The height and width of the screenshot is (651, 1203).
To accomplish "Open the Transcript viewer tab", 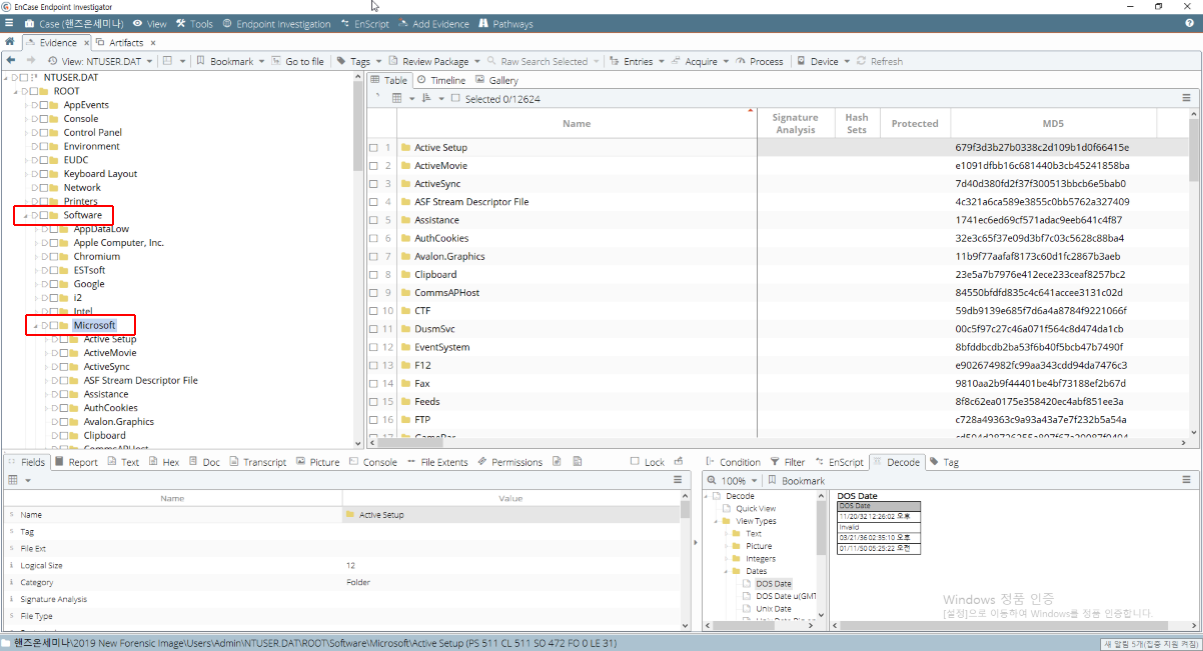I will click(258, 462).
